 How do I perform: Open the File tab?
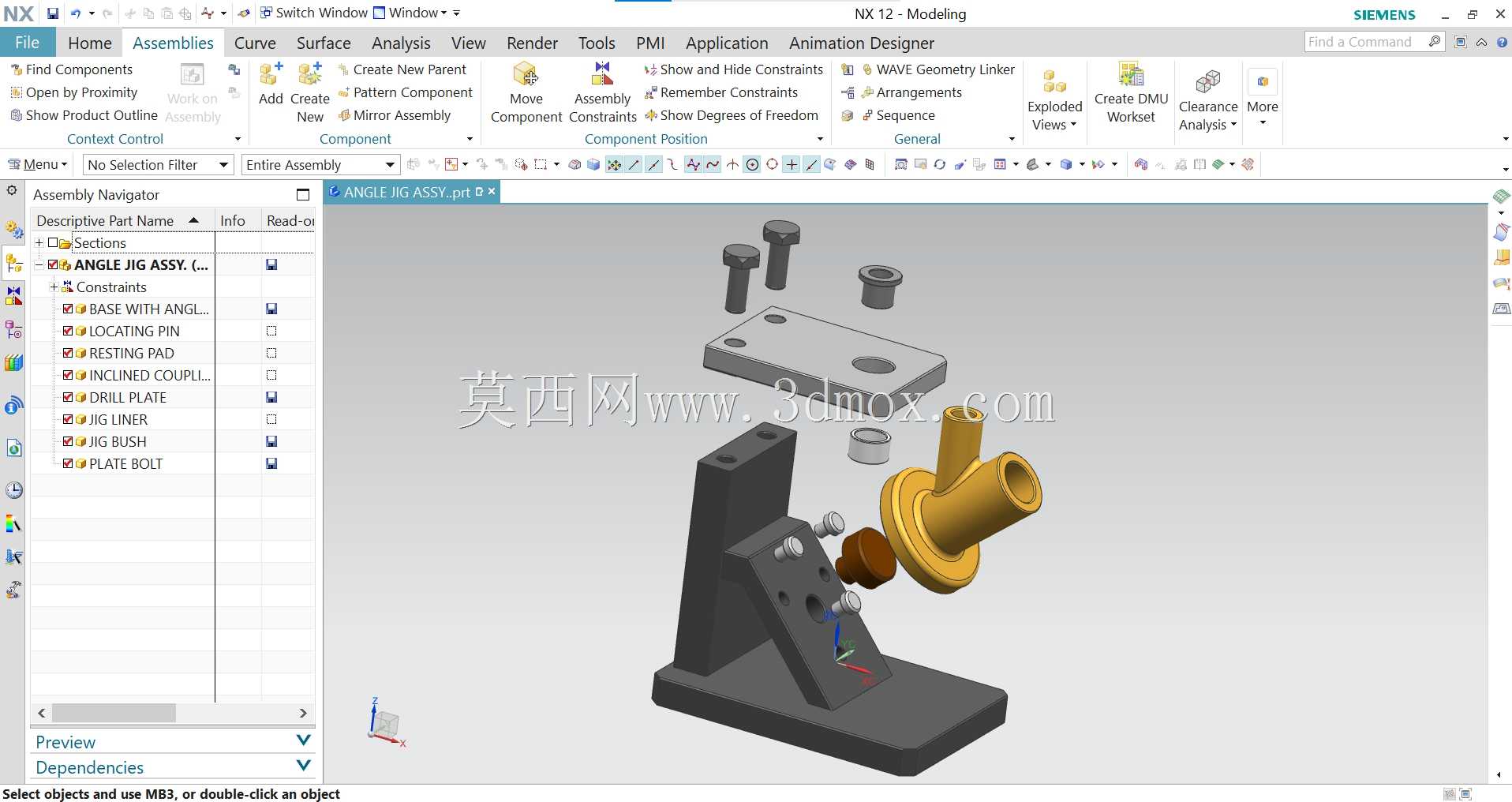point(27,43)
